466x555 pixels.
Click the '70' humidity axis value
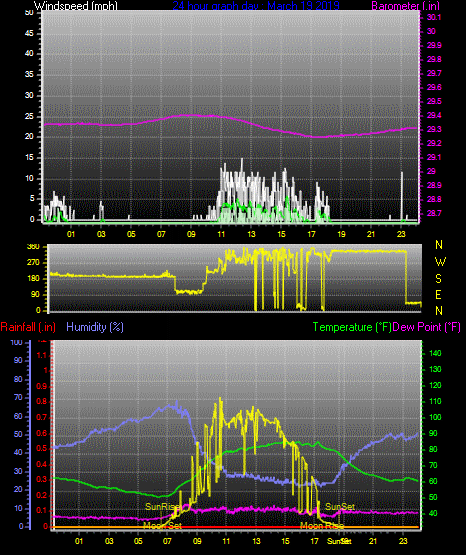coord(18,398)
